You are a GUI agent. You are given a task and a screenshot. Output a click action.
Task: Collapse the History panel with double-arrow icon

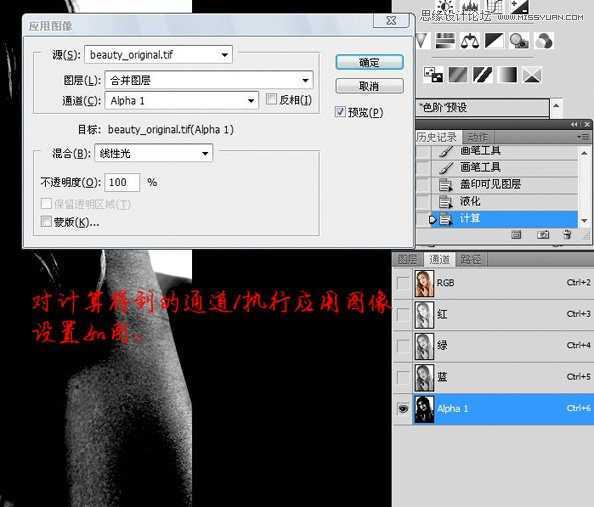[x=574, y=124]
